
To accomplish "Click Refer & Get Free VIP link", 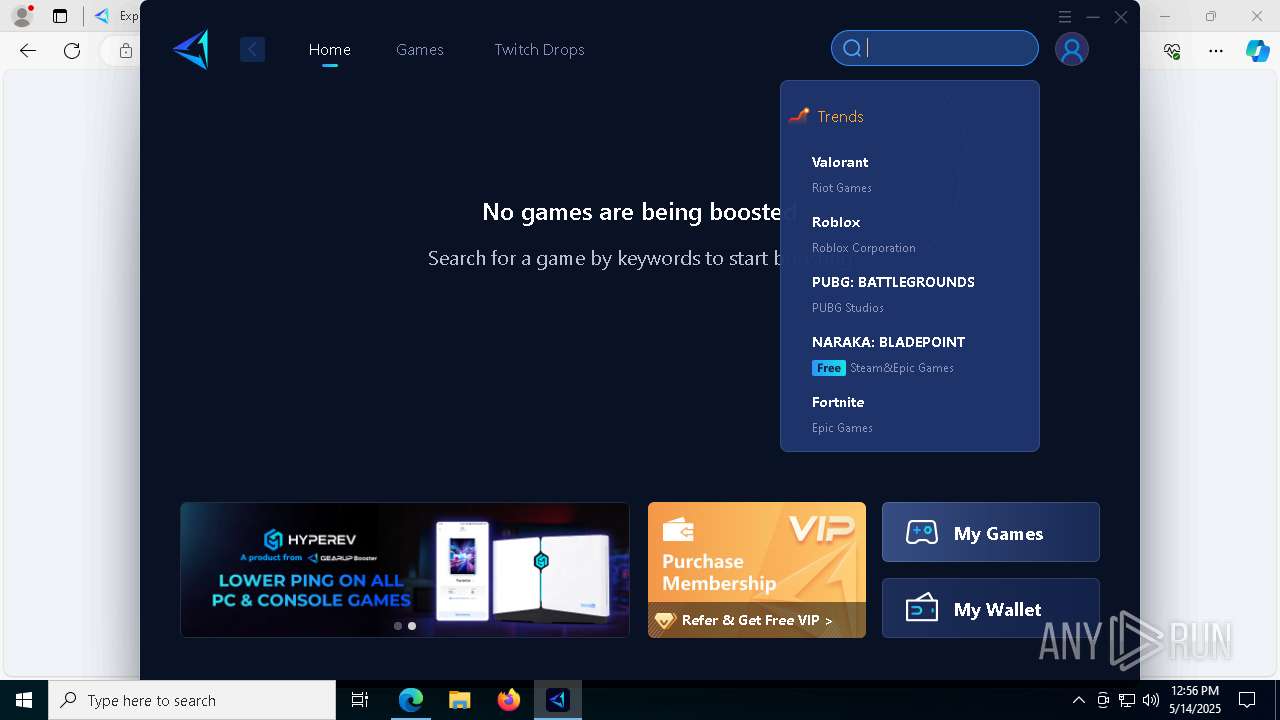I will click(757, 620).
